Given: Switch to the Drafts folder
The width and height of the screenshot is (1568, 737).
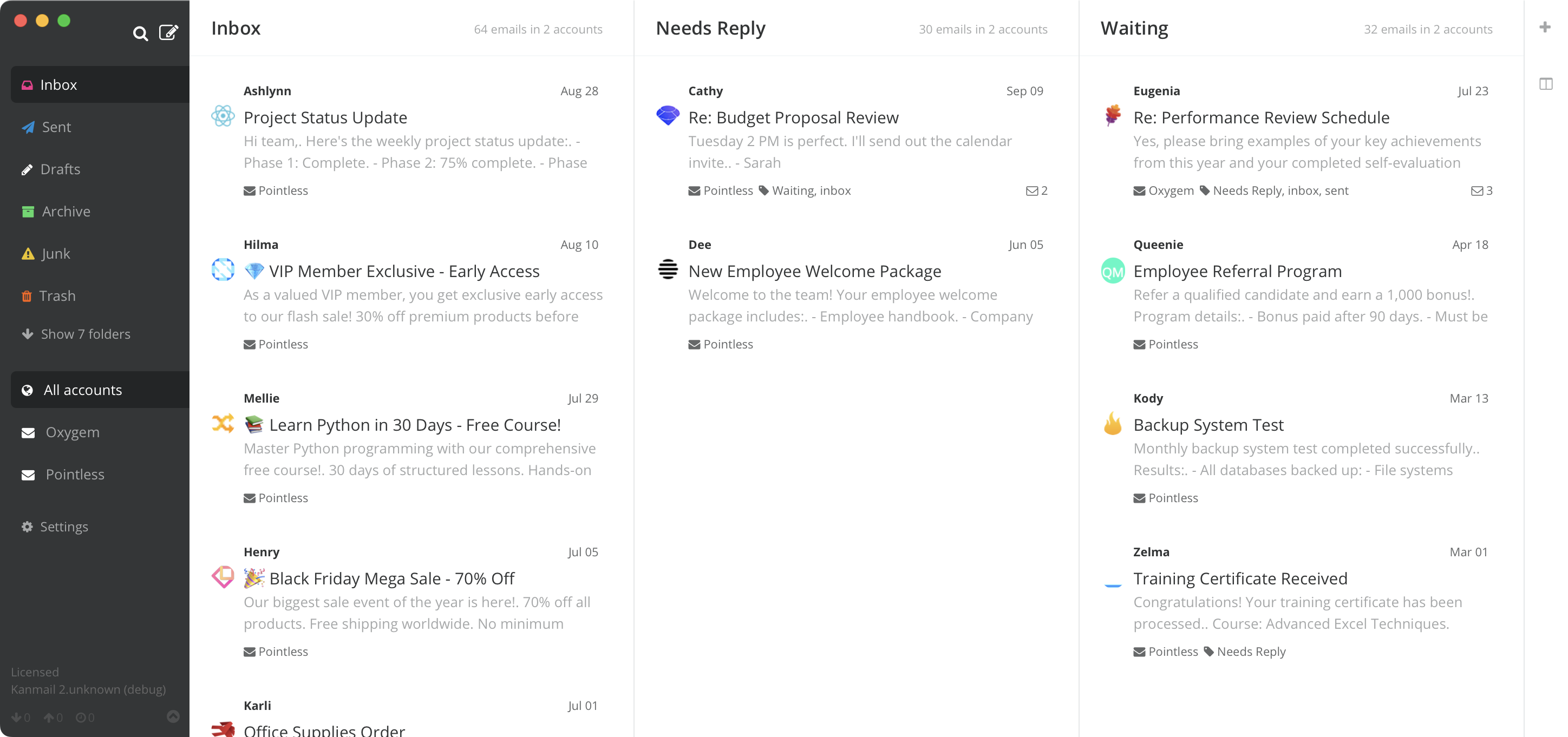Looking at the screenshot, I should pyautogui.click(x=60, y=169).
